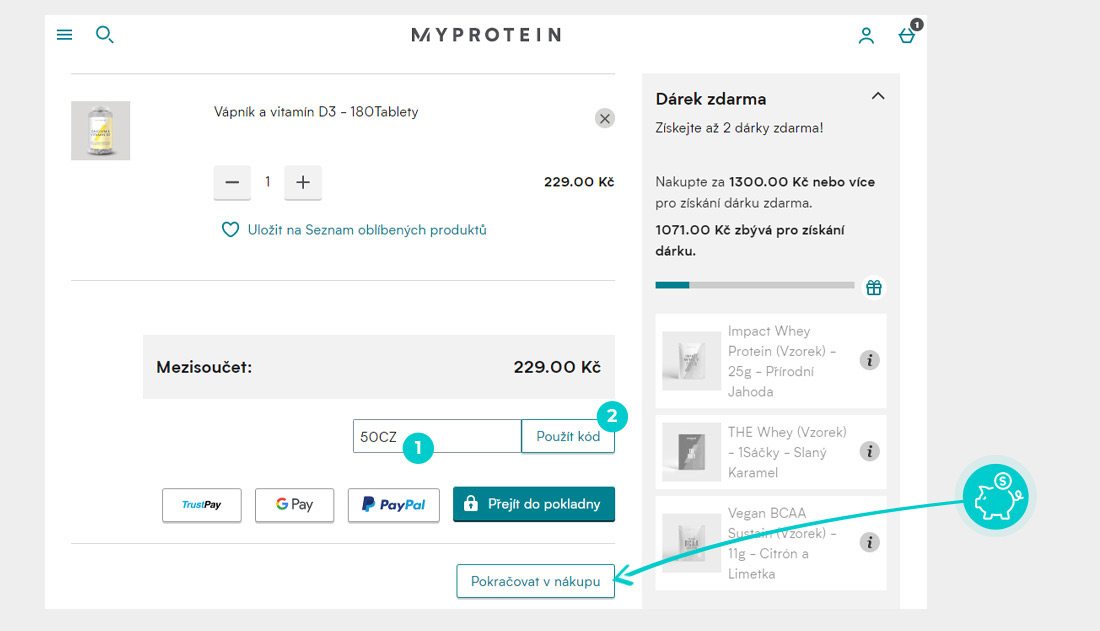
Task: Open the shopping basket icon
Action: tap(907, 35)
